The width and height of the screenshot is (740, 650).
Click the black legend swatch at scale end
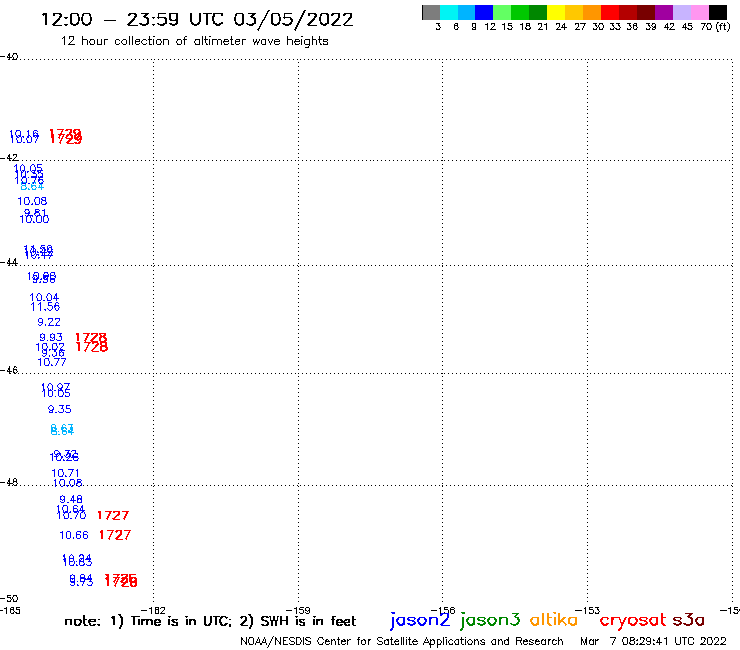pos(717,13)
